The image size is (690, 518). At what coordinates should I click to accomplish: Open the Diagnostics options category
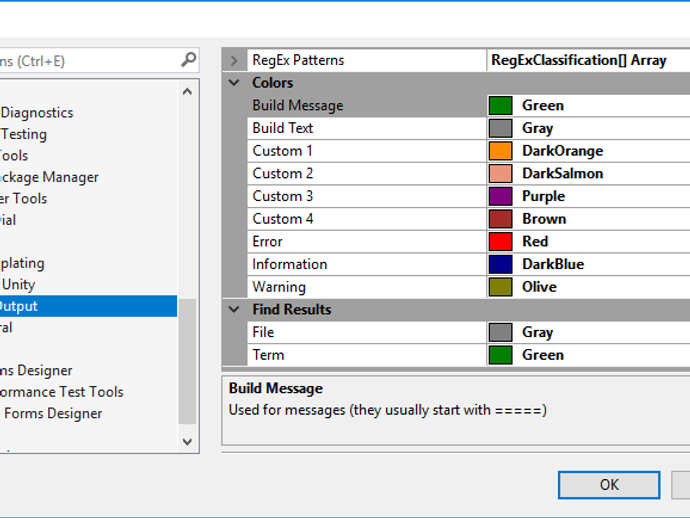click(36, 113)
